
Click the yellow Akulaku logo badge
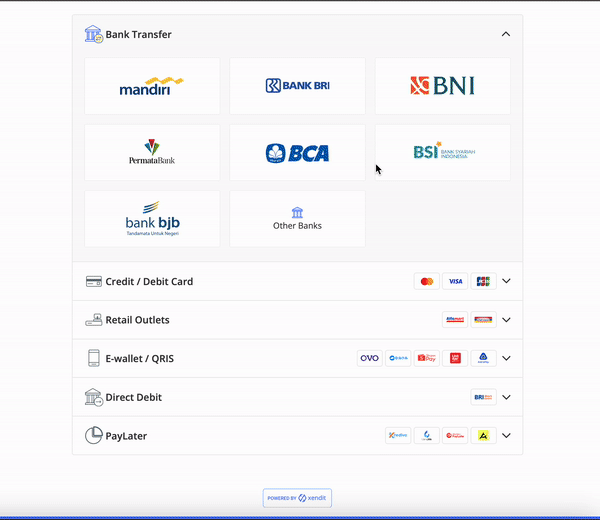point(483,435)
